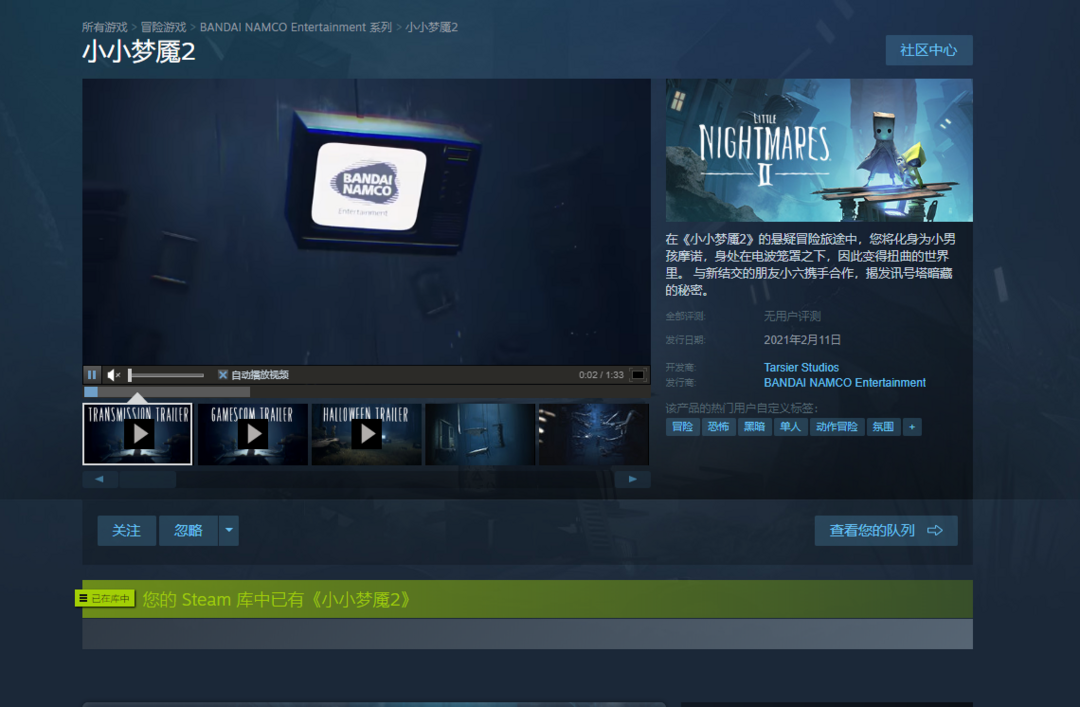1080x707 pixels.
Task: Click 查看您的队列 queue button
Action: (x=885, y=531)
